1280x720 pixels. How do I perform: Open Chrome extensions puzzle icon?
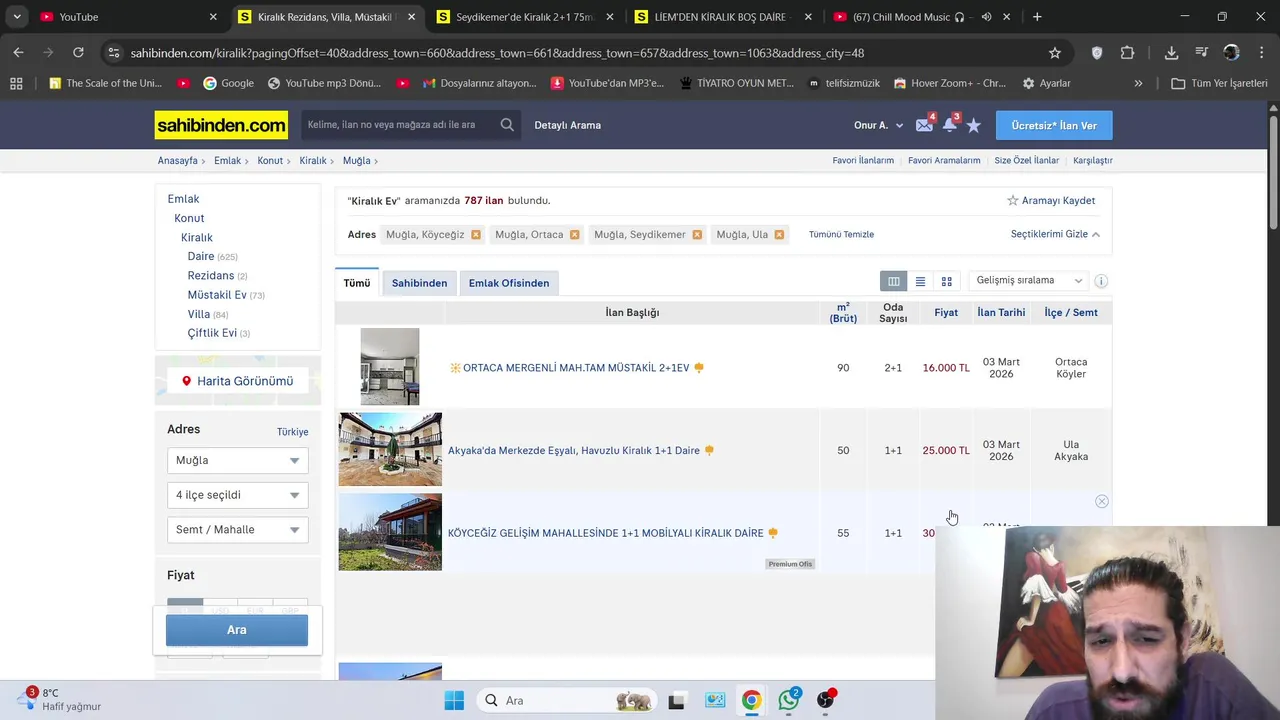coord(1128,53)
